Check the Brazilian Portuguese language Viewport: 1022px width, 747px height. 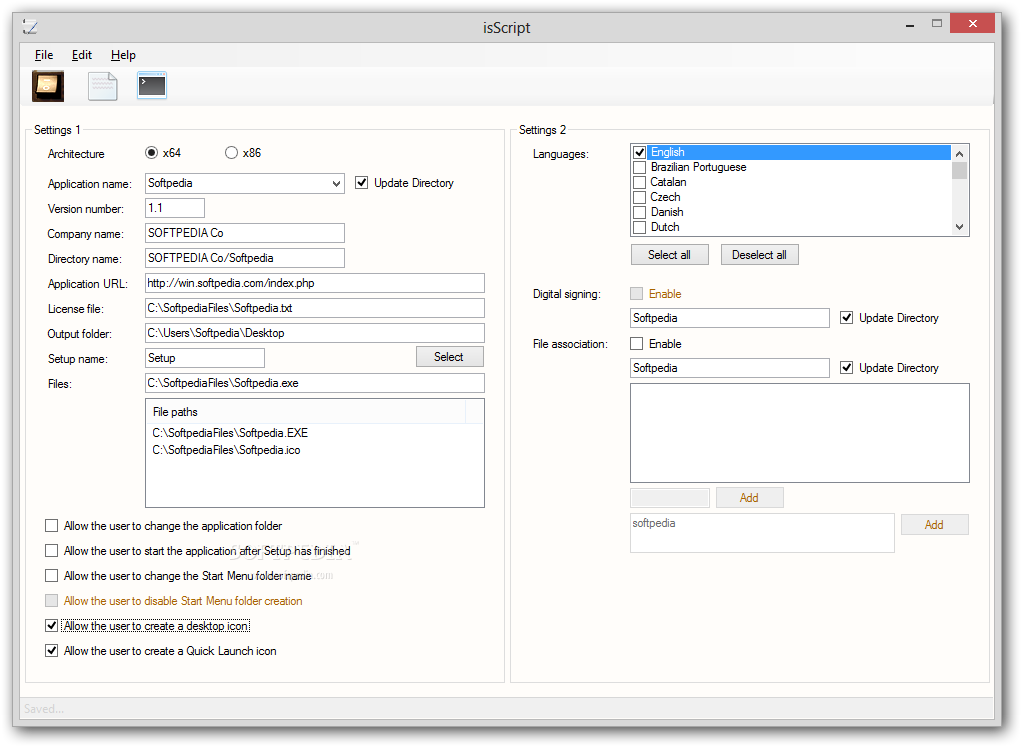click(x=639, y=168)
